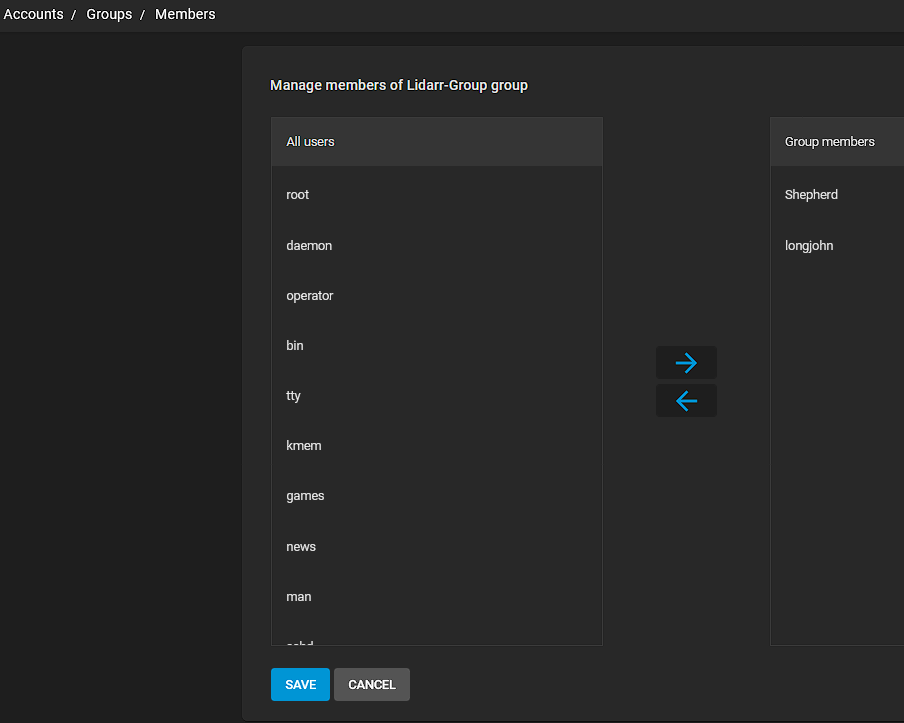
Task: Select the news user
Action: point(436,547)
